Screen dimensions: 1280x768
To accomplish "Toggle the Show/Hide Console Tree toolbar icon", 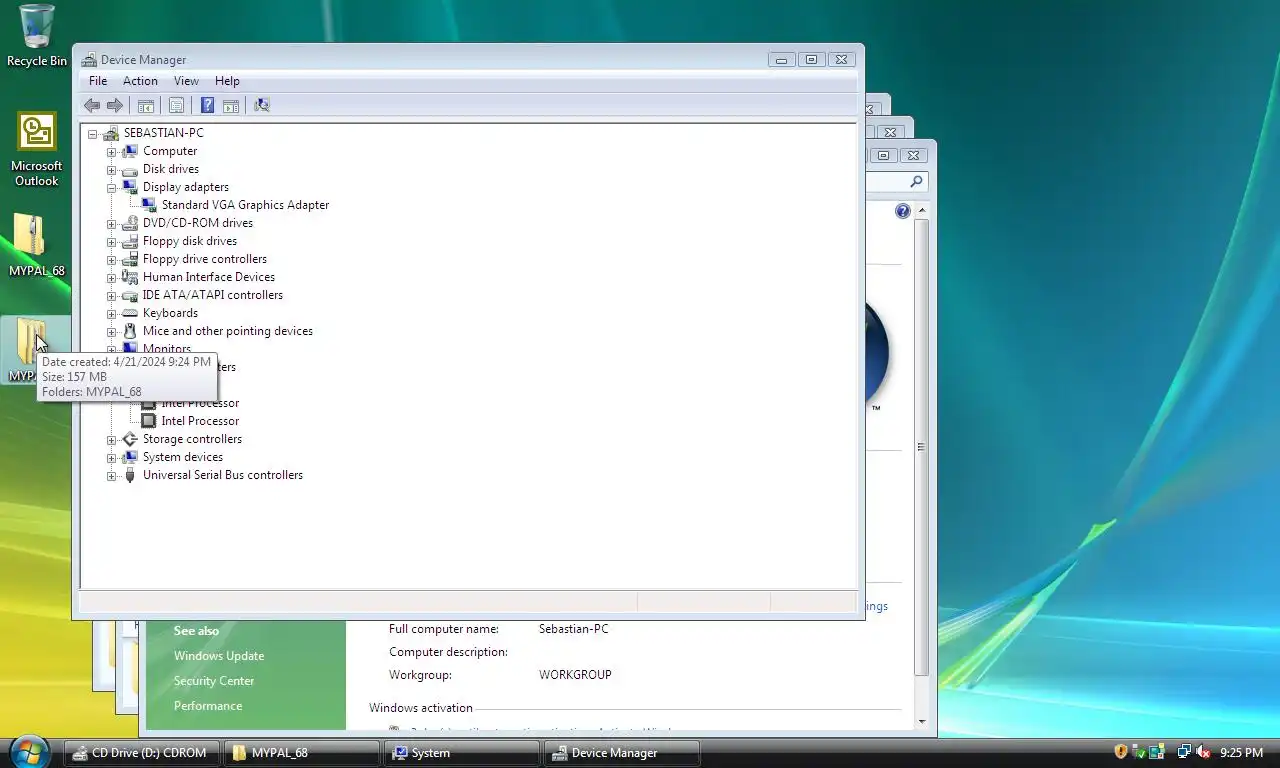I will coord(146,105).
